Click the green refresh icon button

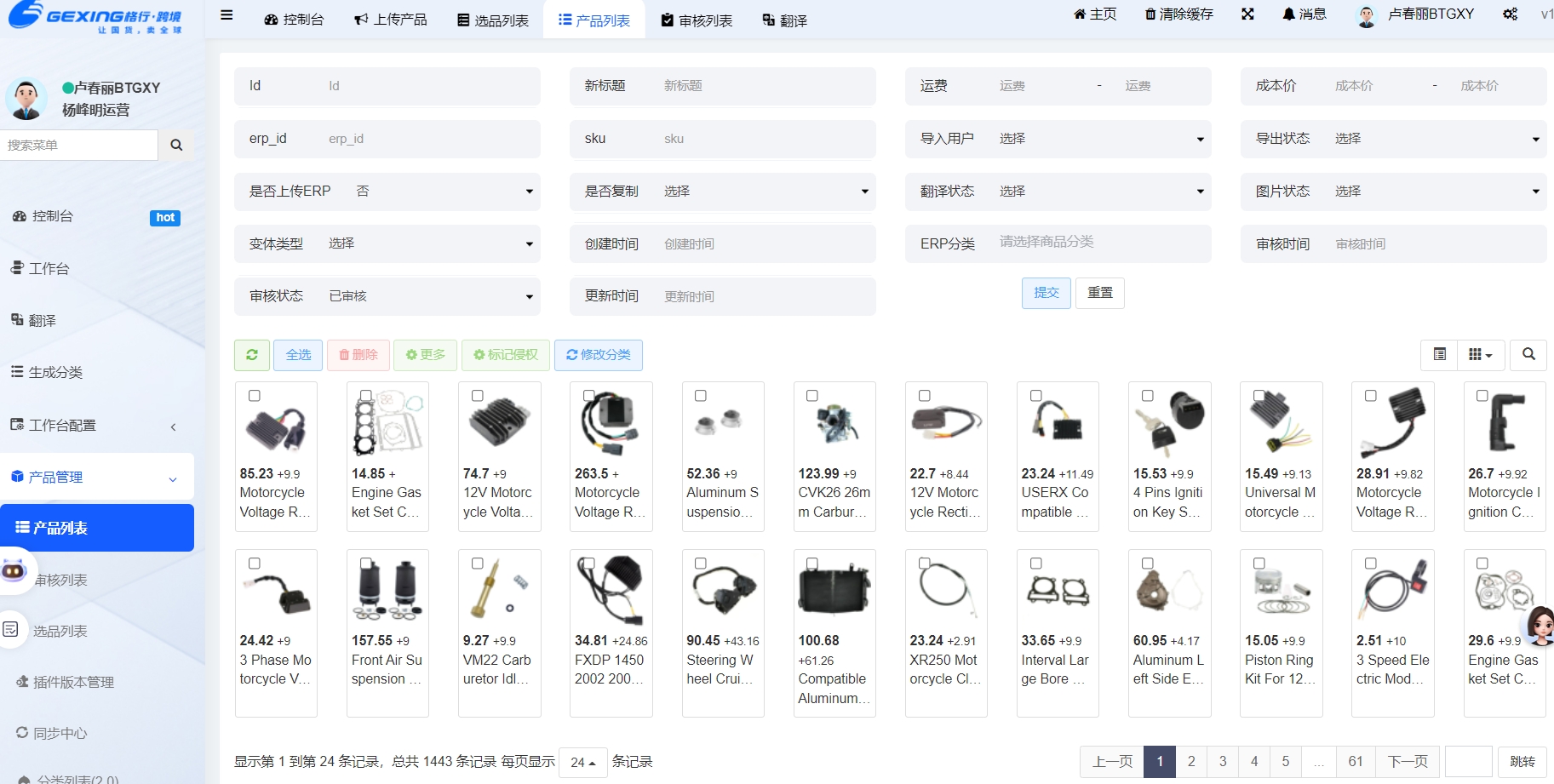(x=252, y=355)
